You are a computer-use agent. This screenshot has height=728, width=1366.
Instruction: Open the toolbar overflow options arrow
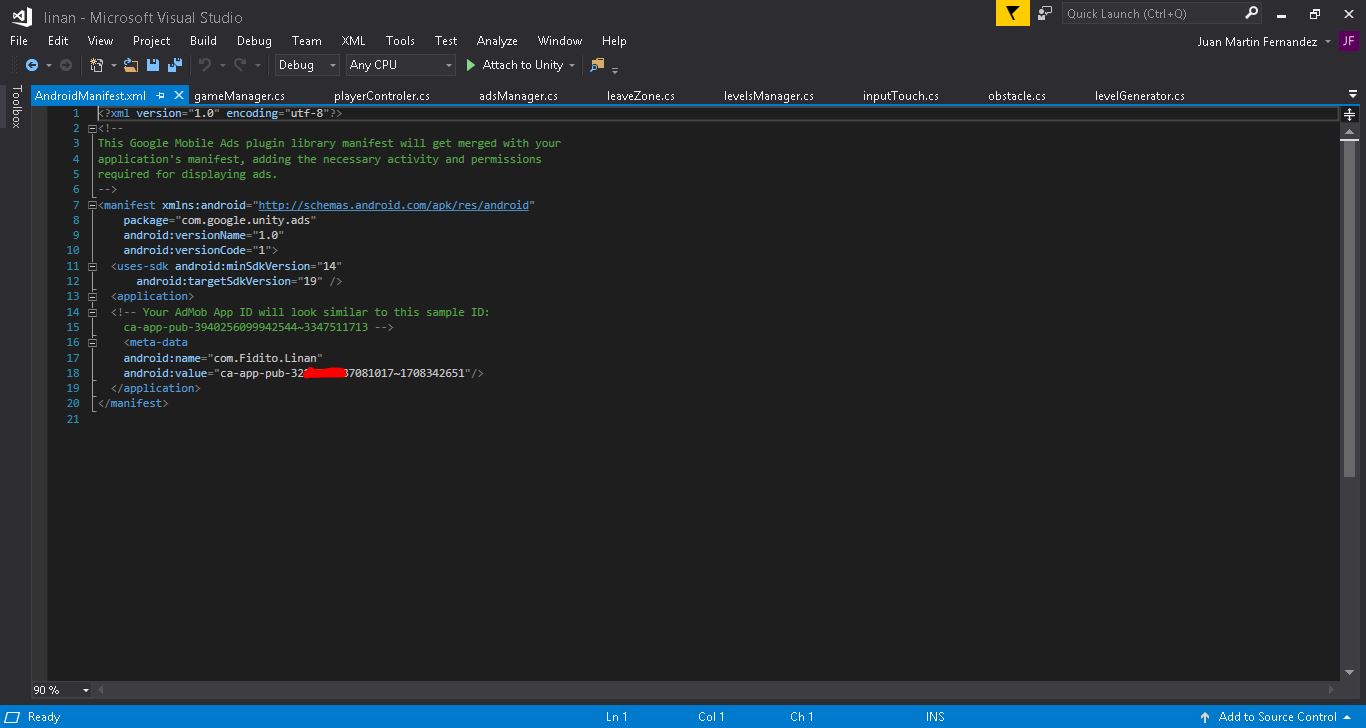click(x=615, y=69)
